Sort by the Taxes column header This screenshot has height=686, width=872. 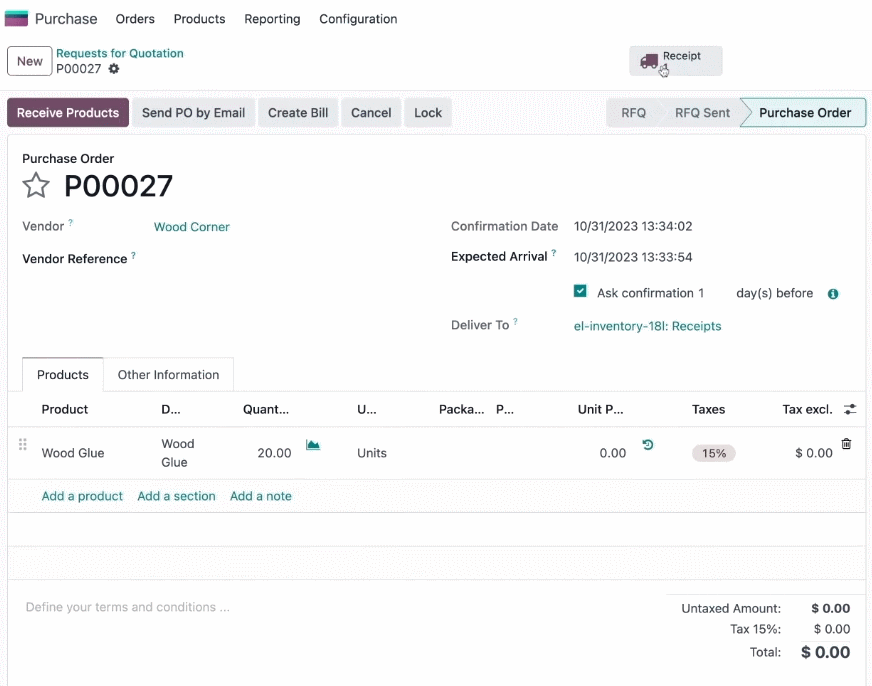(708, 409)
